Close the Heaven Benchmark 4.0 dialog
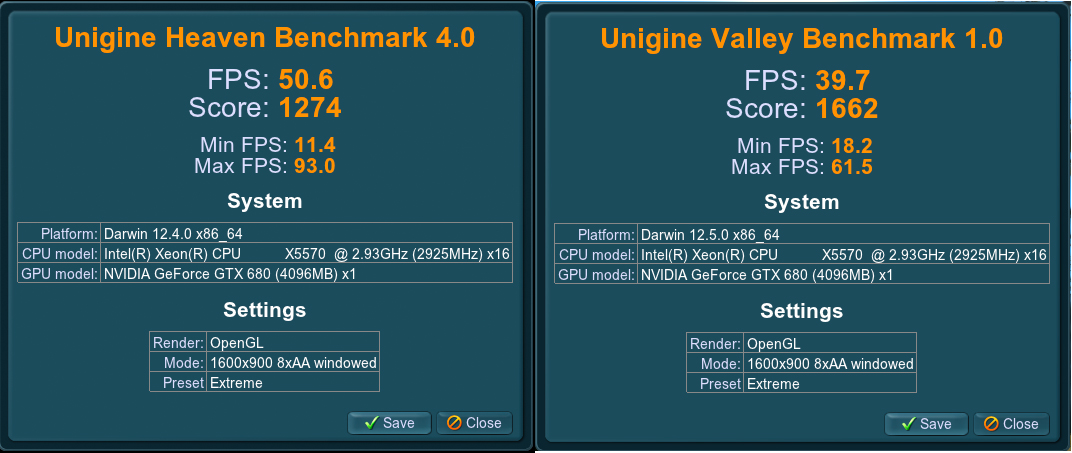This screenshot has width=1072, height=453. (474, 423)
